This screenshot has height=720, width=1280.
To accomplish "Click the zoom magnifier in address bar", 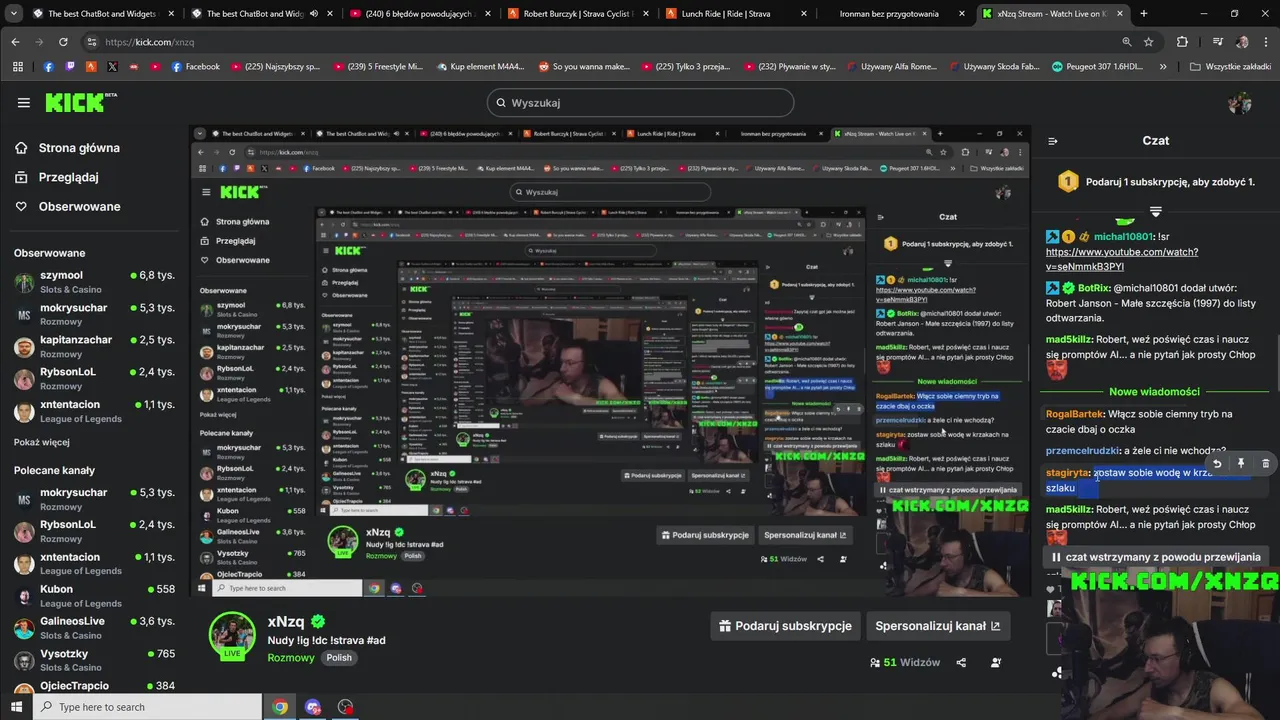I will point(1127,42).
